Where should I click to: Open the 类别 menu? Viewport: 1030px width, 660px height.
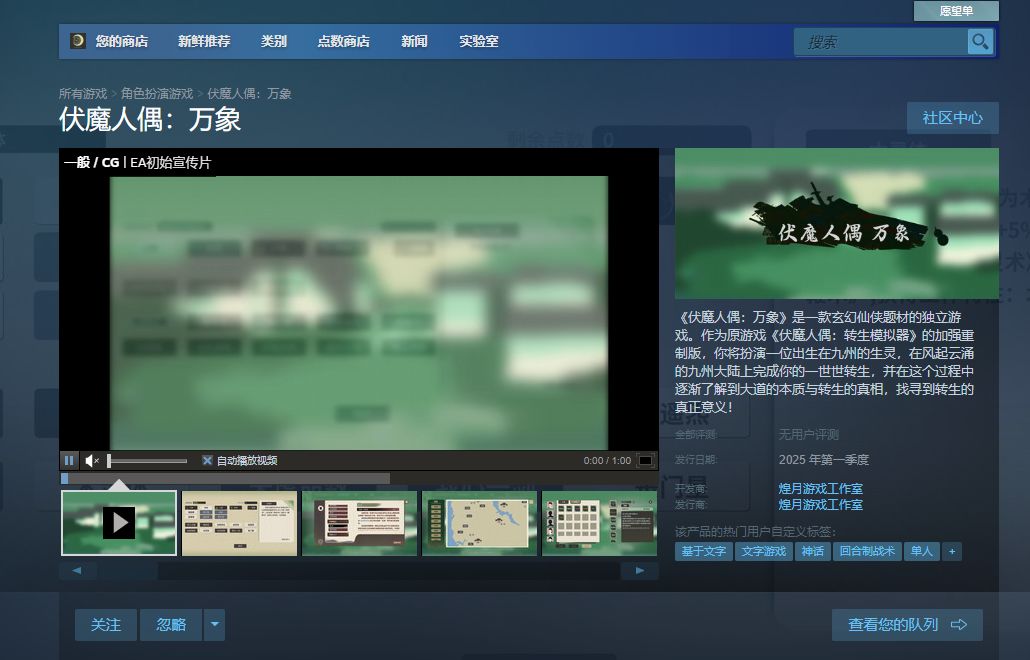[x=273, y=41]
